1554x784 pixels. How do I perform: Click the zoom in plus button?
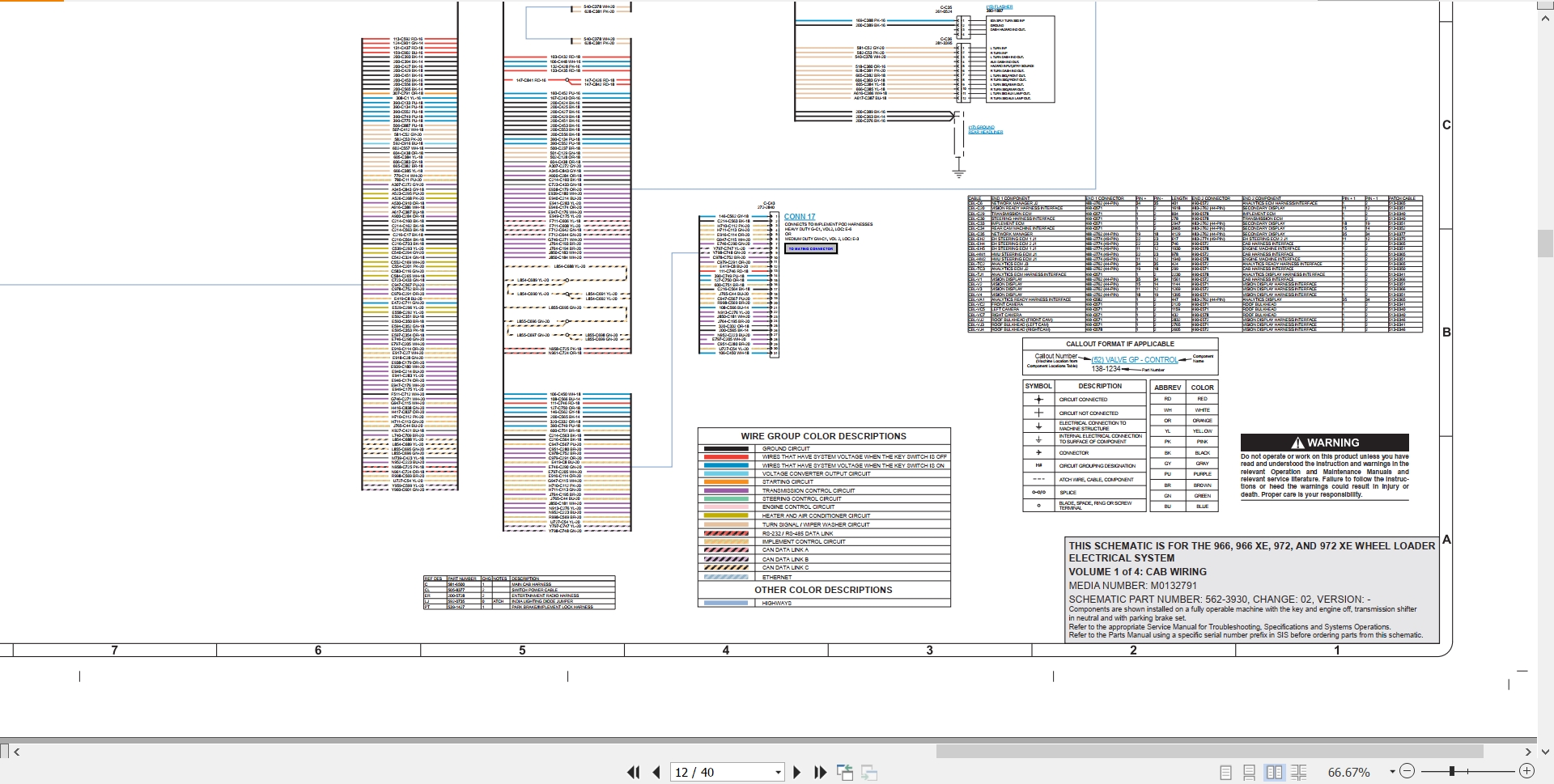(x=1526, y=772)
